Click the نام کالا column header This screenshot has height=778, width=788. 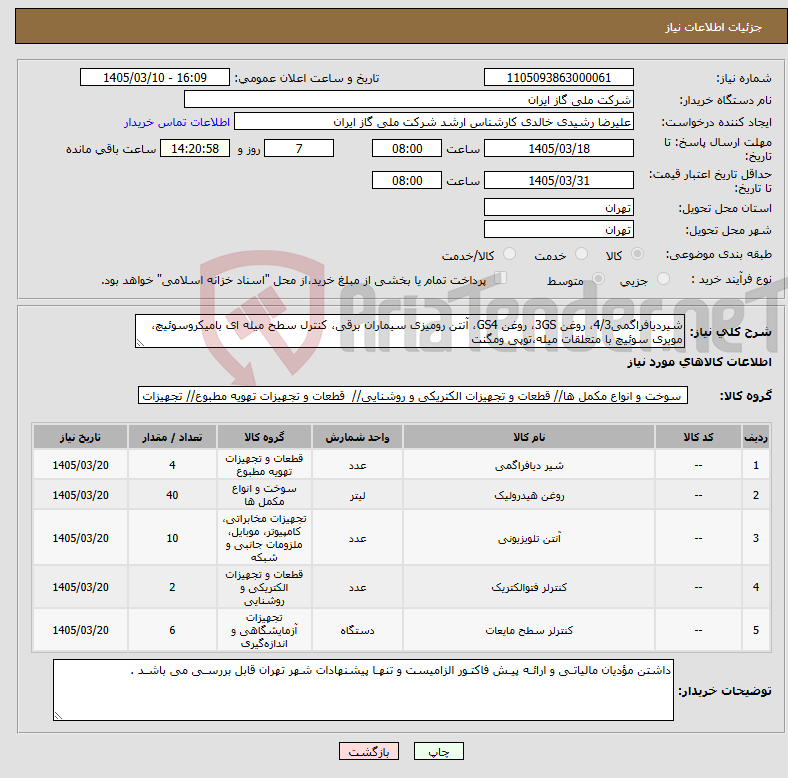(x=529, y=437)
